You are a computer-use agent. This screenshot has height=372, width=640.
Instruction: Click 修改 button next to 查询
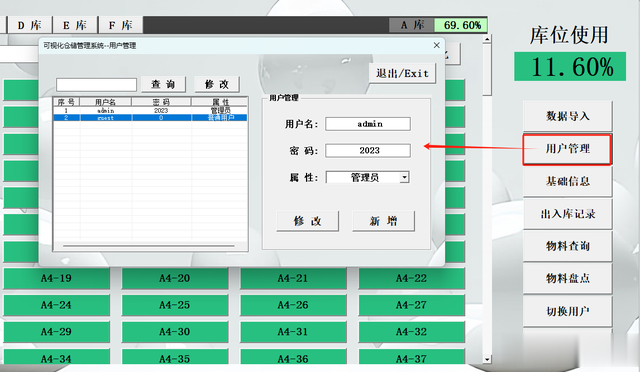217,85
